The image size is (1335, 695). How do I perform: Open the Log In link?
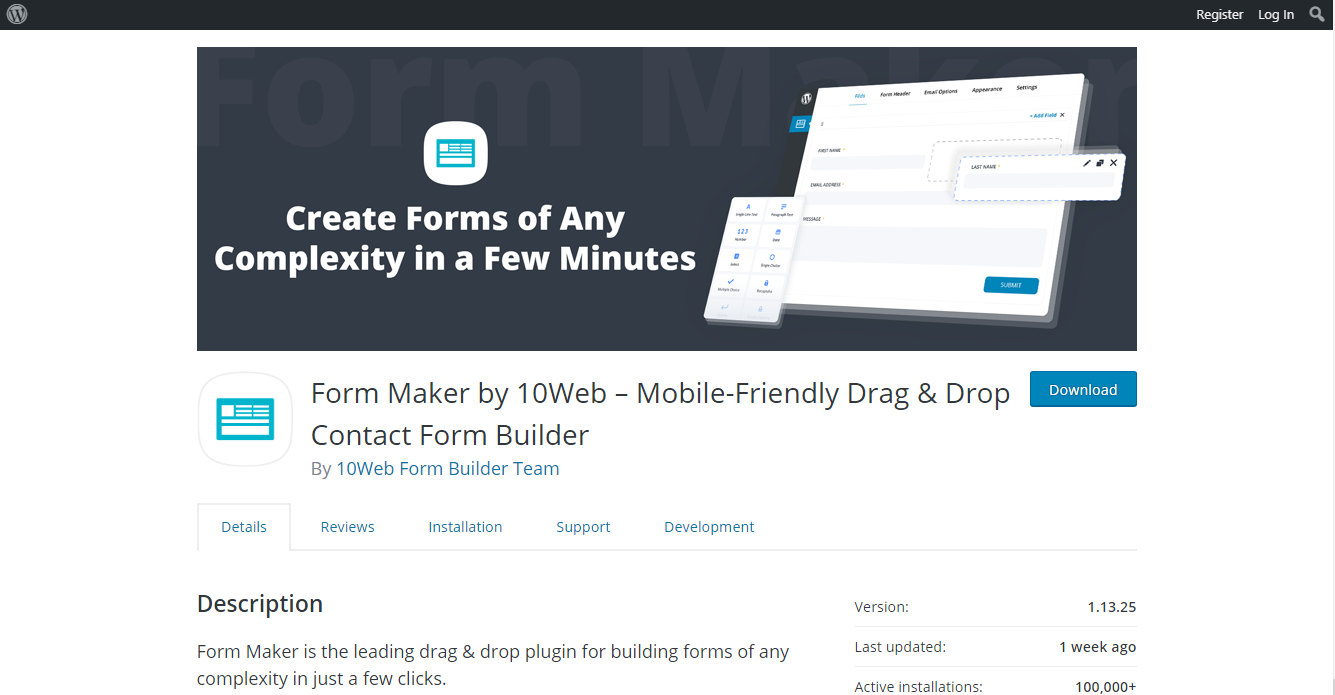pos(1276,14)
